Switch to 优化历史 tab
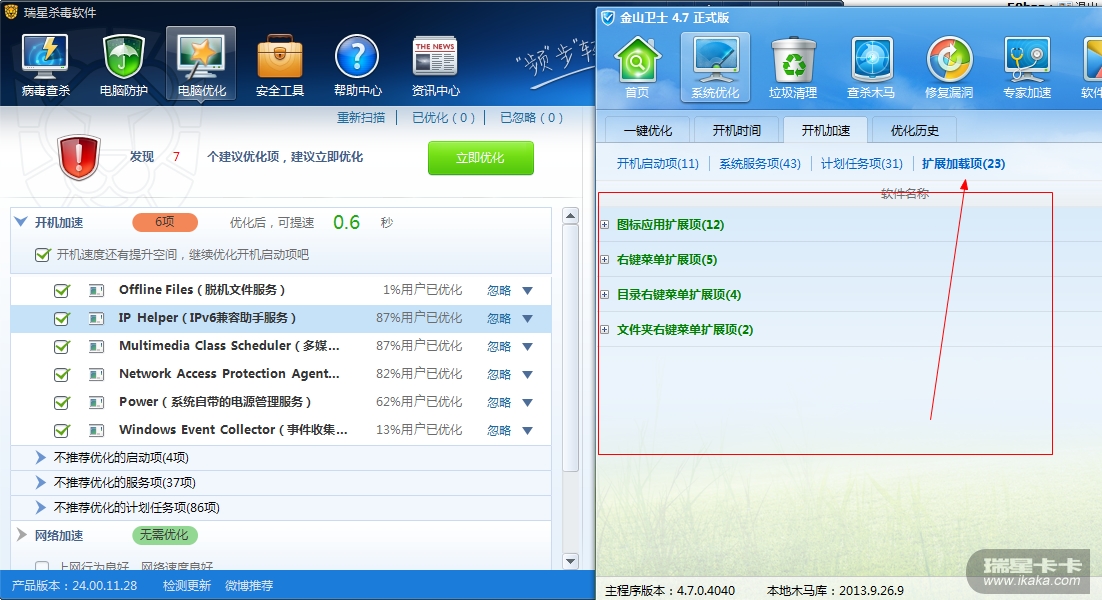The width and height of the screenshot is (1102, 600). tap(914, 131)
